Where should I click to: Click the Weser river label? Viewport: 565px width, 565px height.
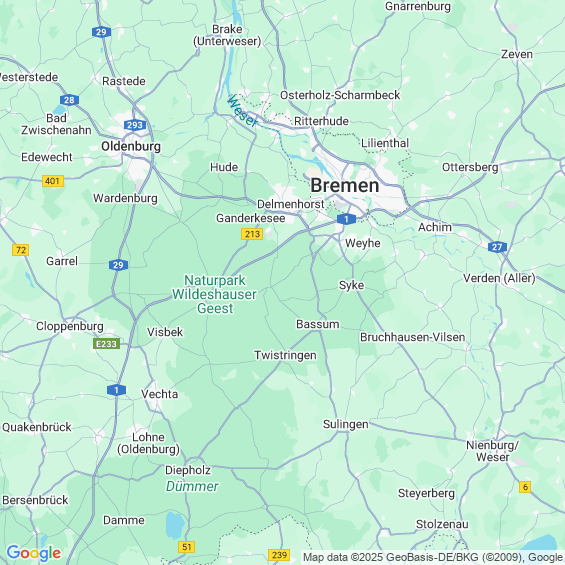242,111
